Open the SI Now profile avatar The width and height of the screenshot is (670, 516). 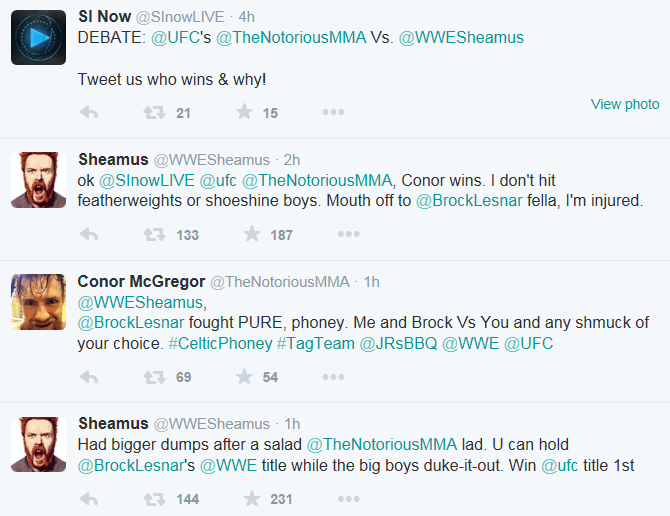pyautogui.click(x=38, y=37)
